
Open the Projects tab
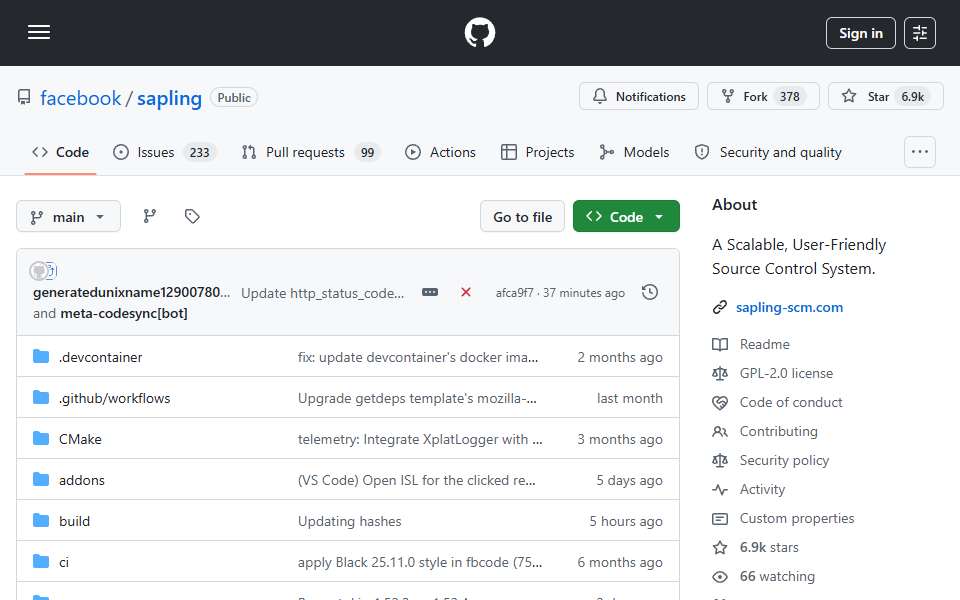(x=538, y=152)
